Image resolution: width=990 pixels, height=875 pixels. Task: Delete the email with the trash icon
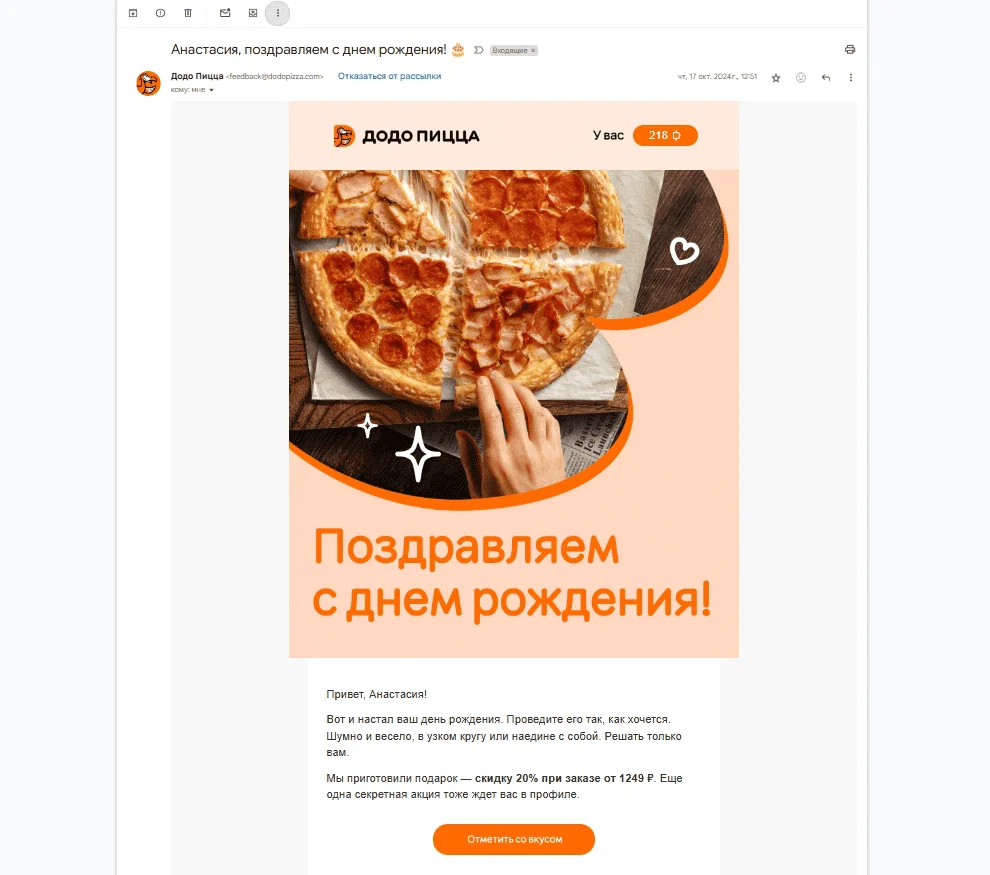[188, 13]
